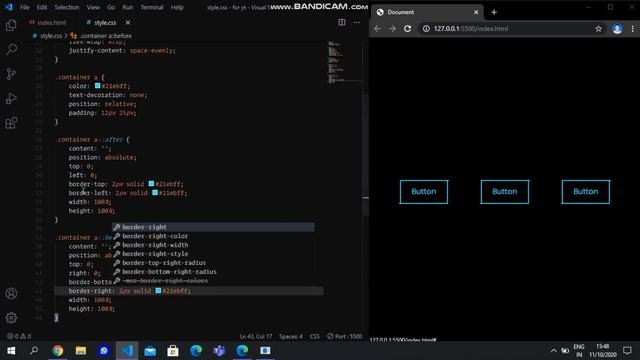Open color picker on border-left swatch

[155, 193]
